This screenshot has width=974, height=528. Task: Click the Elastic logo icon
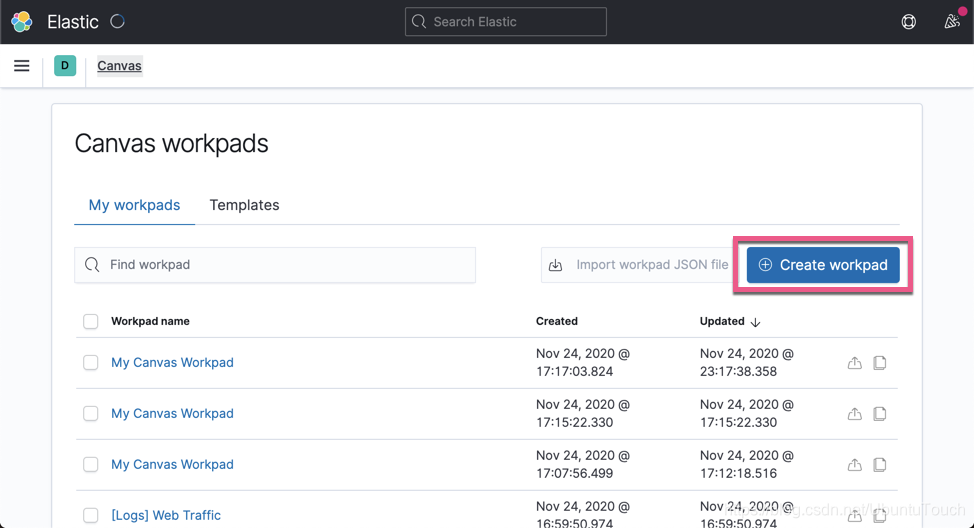(22, 22)
